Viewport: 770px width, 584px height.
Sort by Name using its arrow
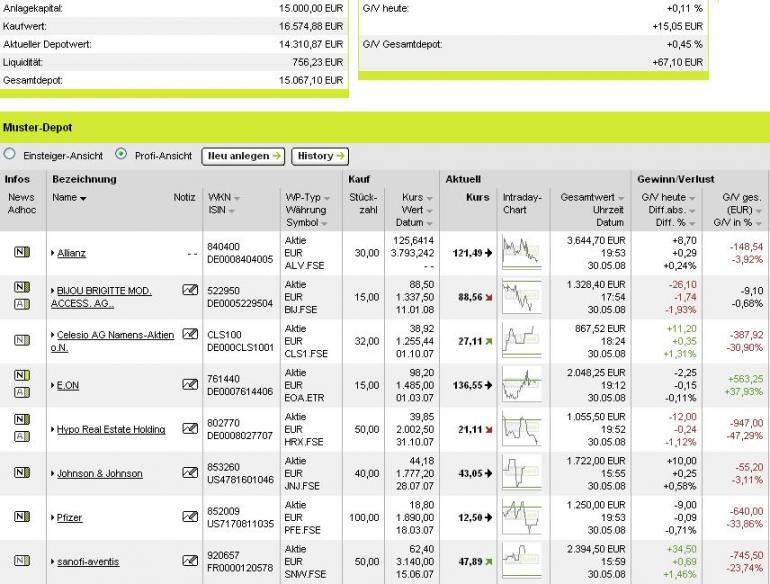click(83, 198)
